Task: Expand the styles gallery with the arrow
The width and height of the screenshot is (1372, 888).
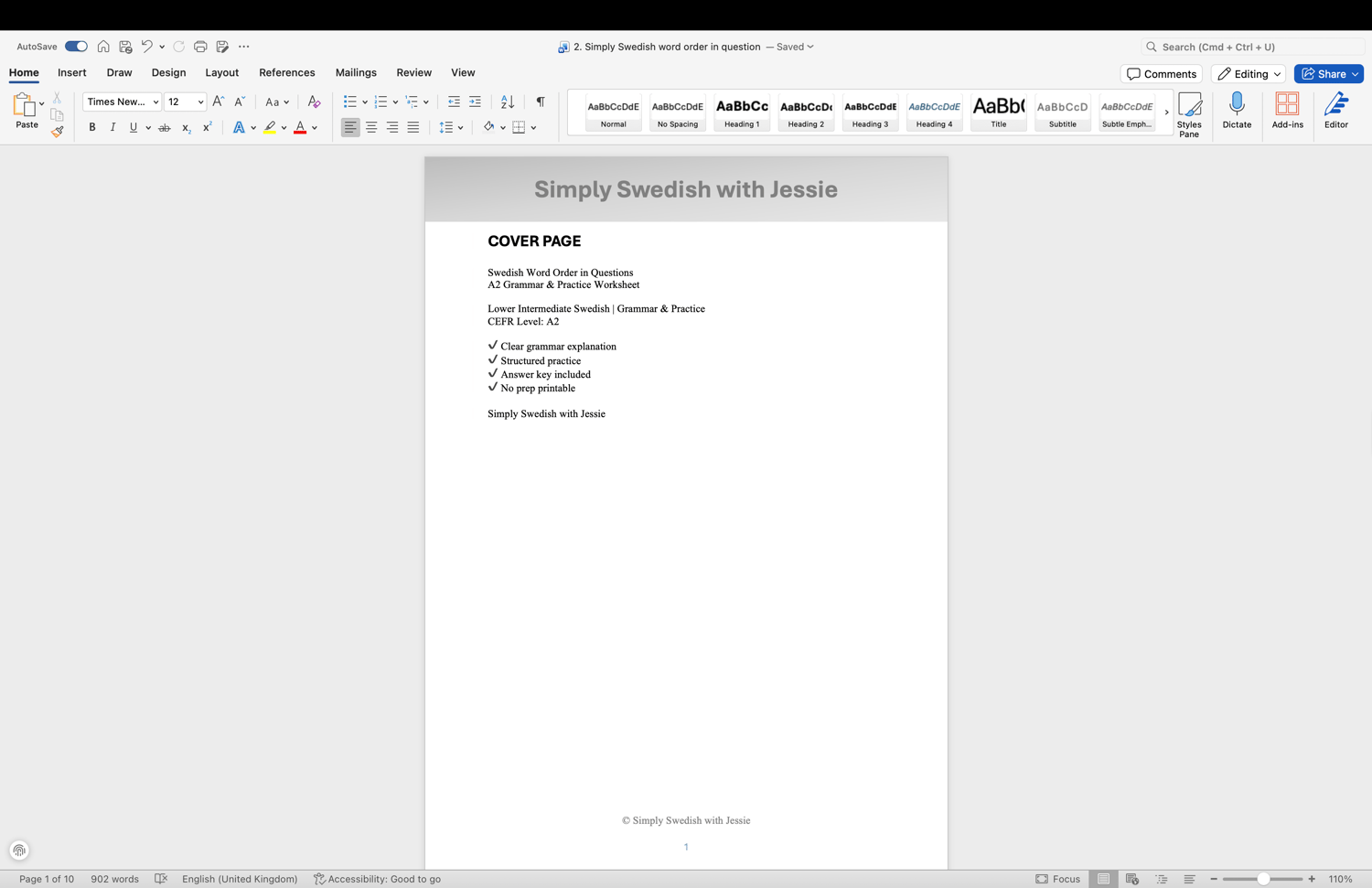Action: [1166, 112]
